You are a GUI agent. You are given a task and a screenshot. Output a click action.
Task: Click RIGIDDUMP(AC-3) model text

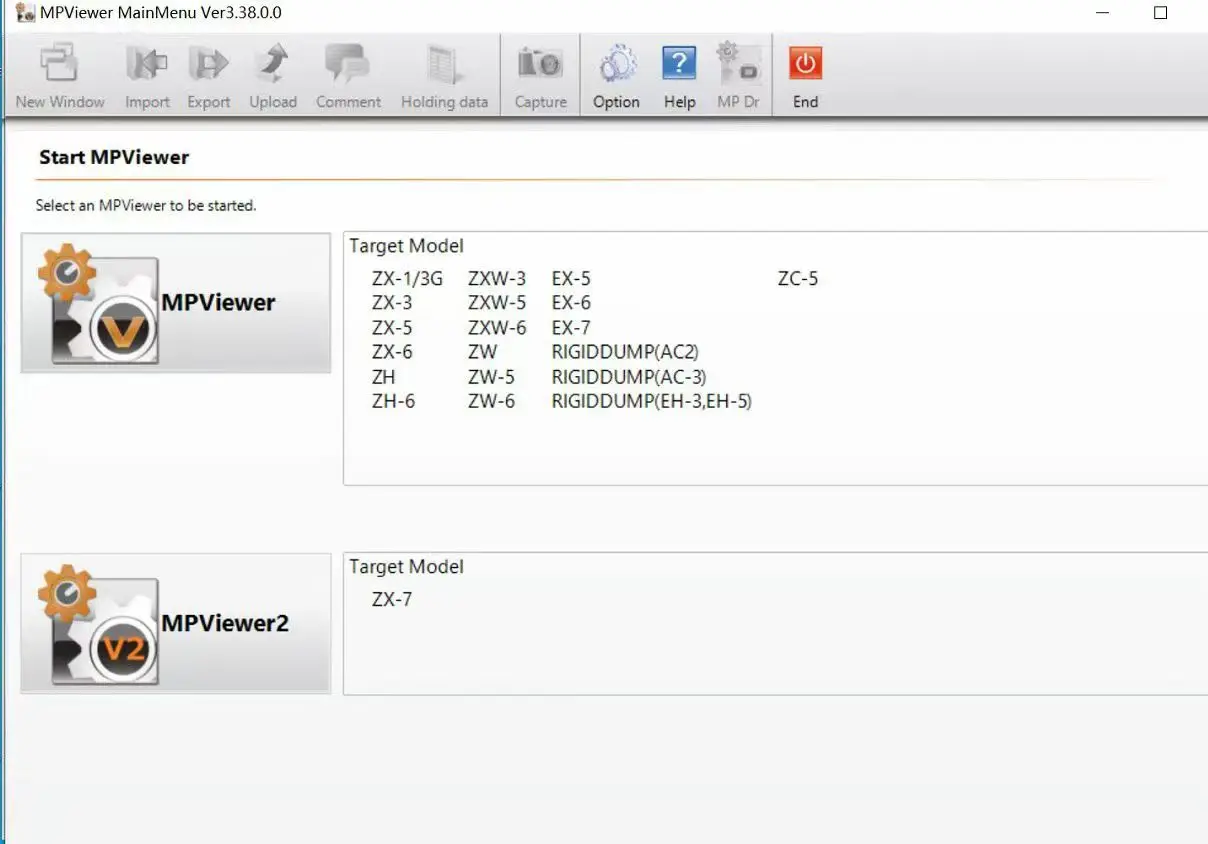(628, 377)
